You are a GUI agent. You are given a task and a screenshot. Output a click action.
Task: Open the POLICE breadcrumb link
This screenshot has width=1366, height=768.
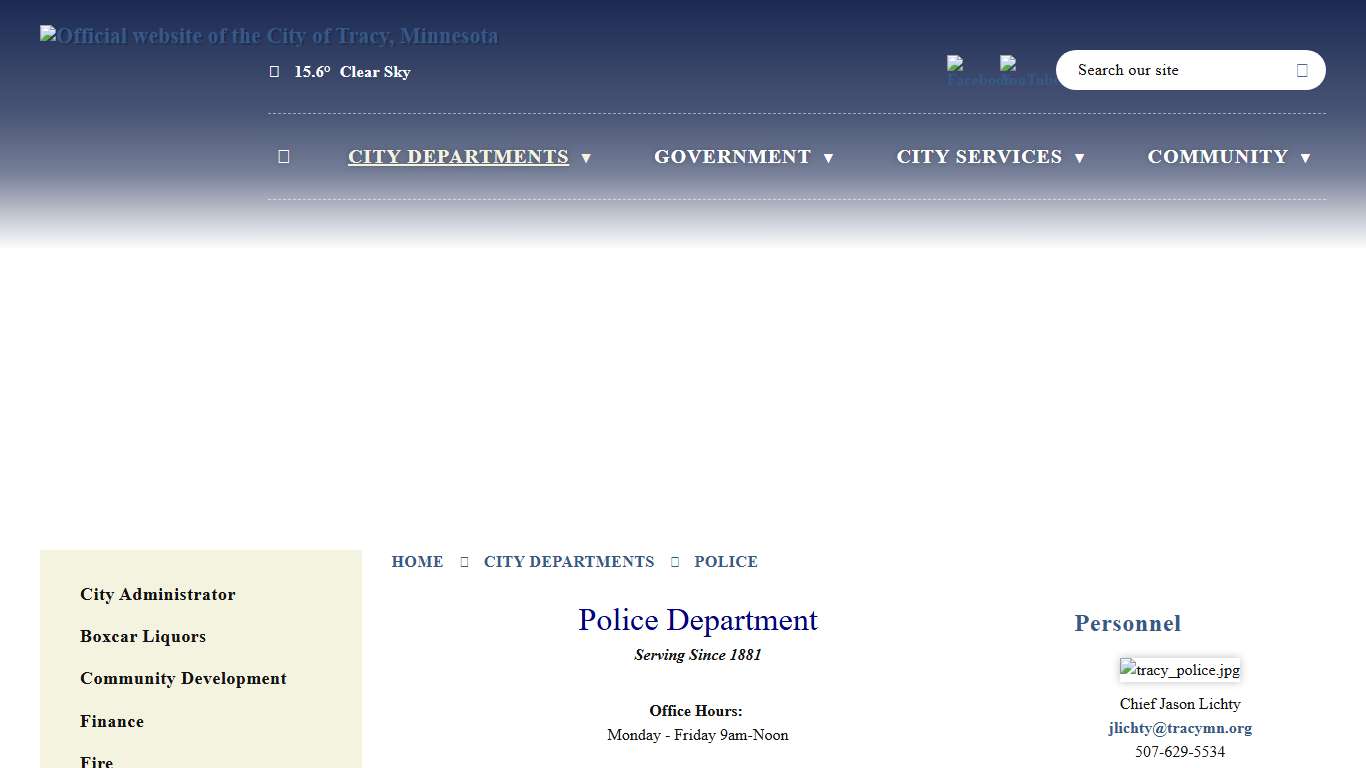point(725,561)
